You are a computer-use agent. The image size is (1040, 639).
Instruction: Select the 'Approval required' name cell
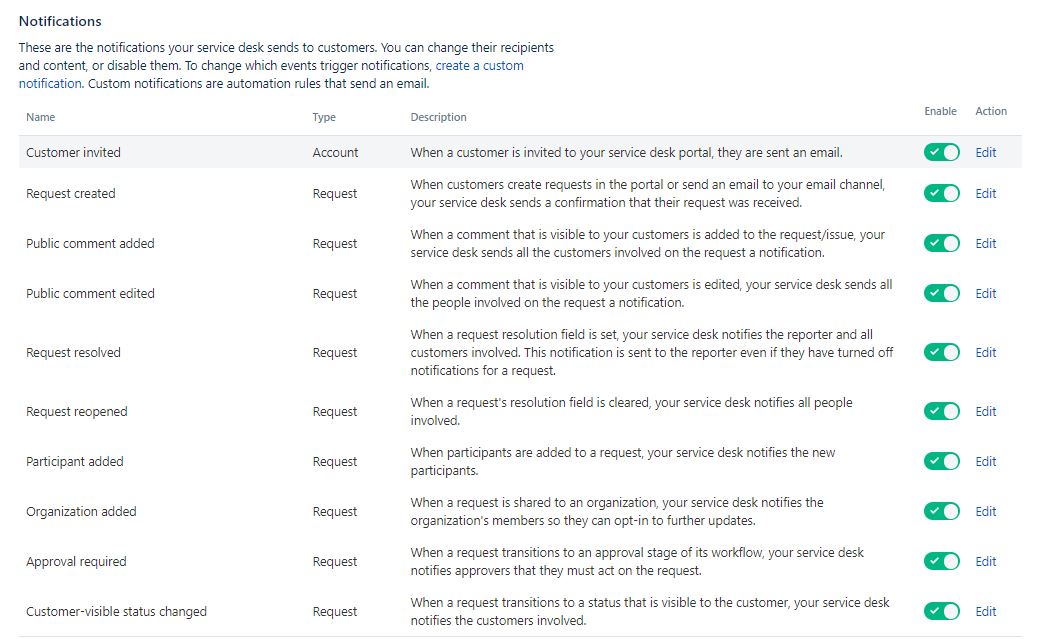click(x=76, y=561)
